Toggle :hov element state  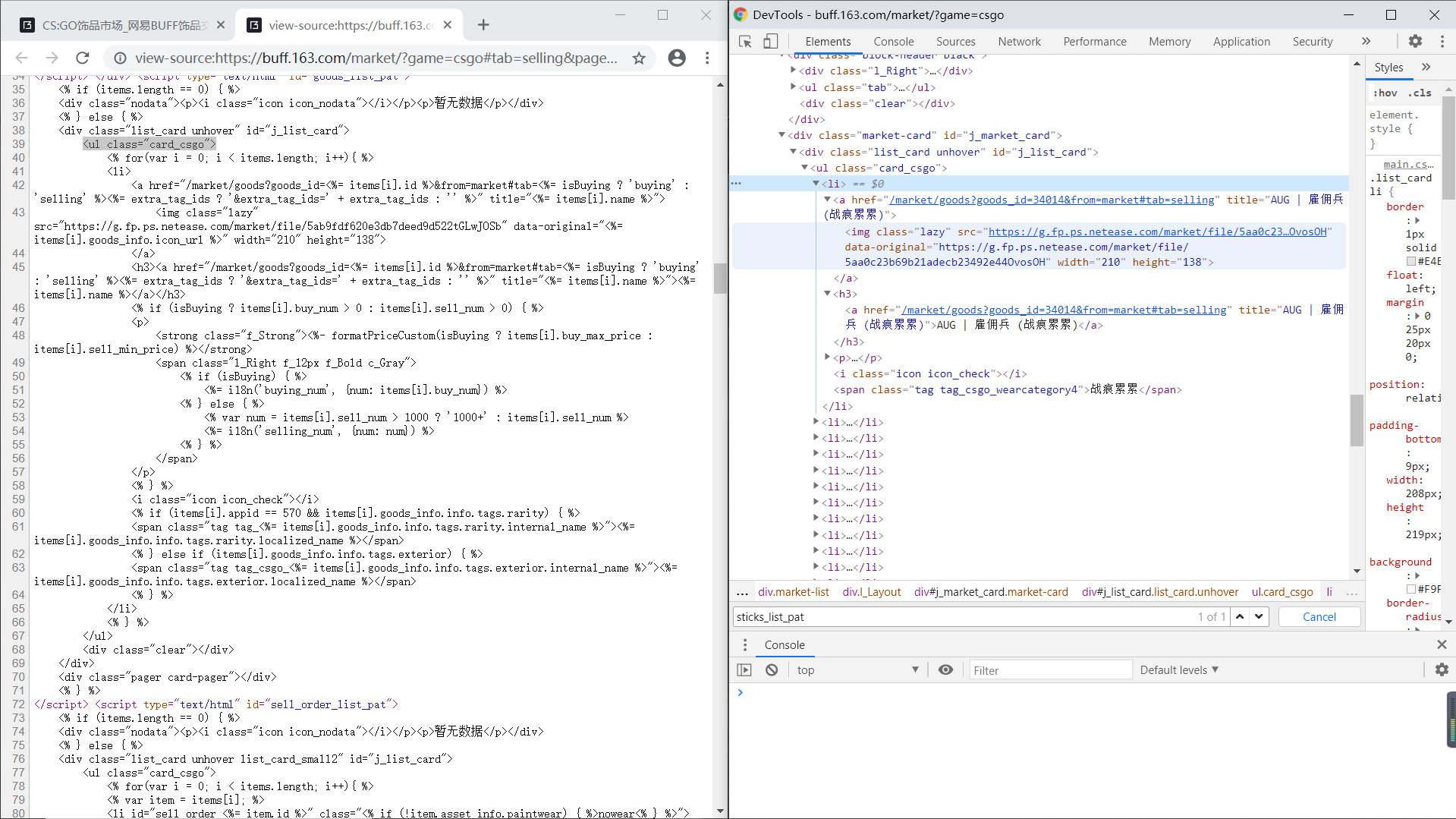[1385, 93]
